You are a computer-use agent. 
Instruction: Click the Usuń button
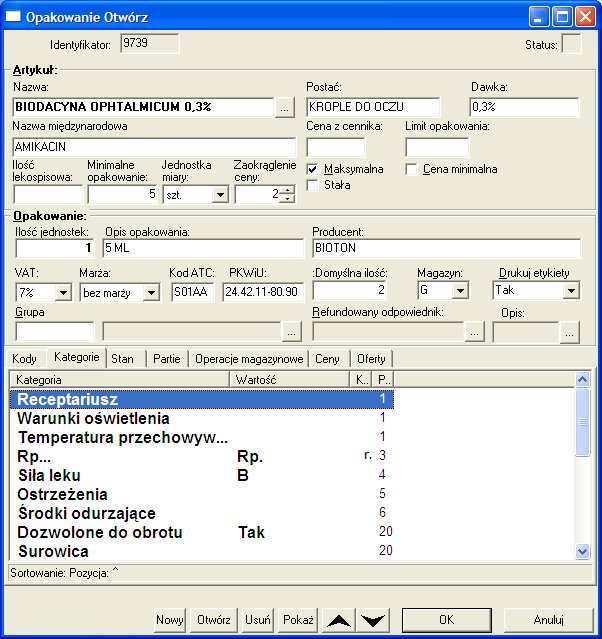(258, 620)
